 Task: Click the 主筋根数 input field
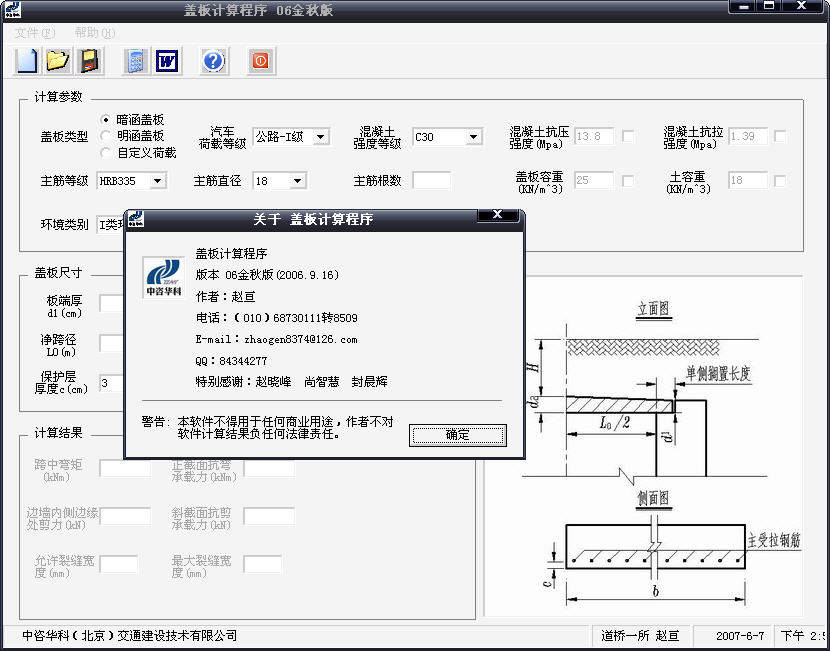tap(432, 181)
